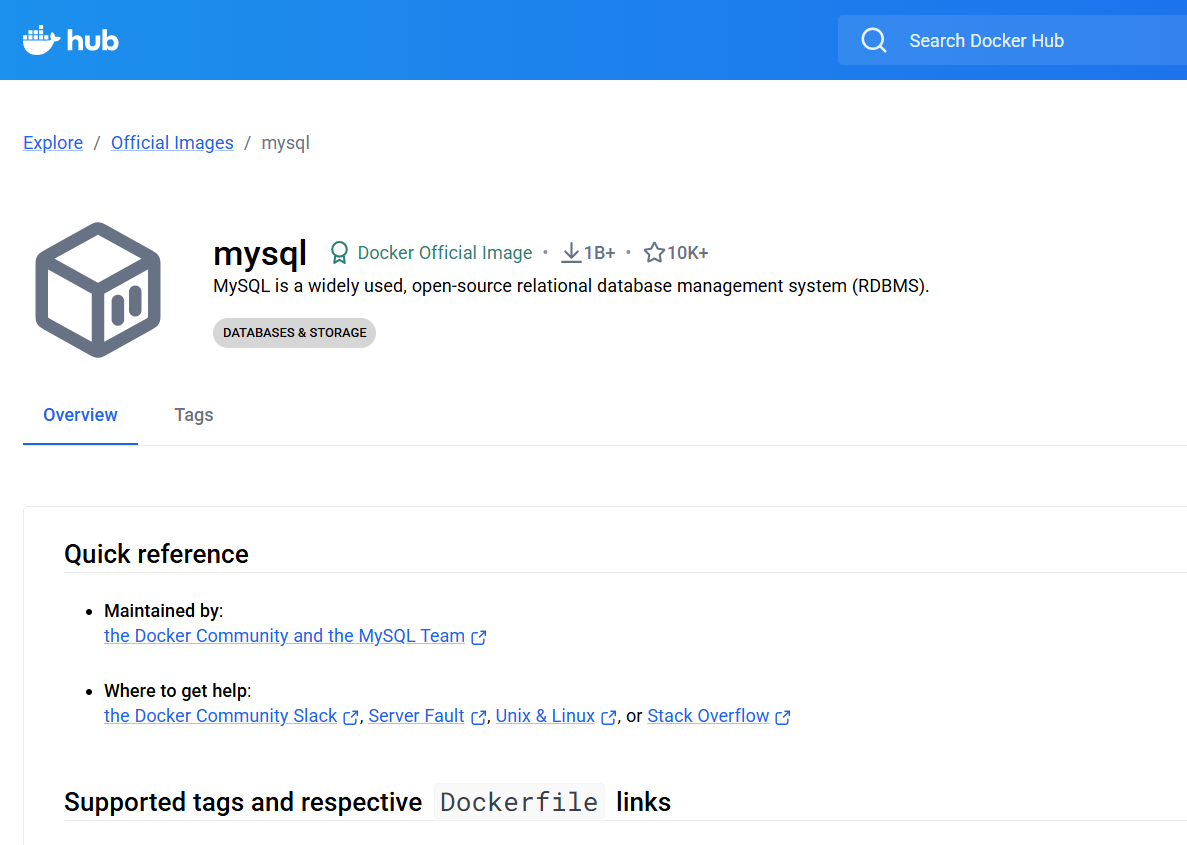Click the mysql cube repository logo
This screenshot has width=1187, height=845.
[98, 290]
